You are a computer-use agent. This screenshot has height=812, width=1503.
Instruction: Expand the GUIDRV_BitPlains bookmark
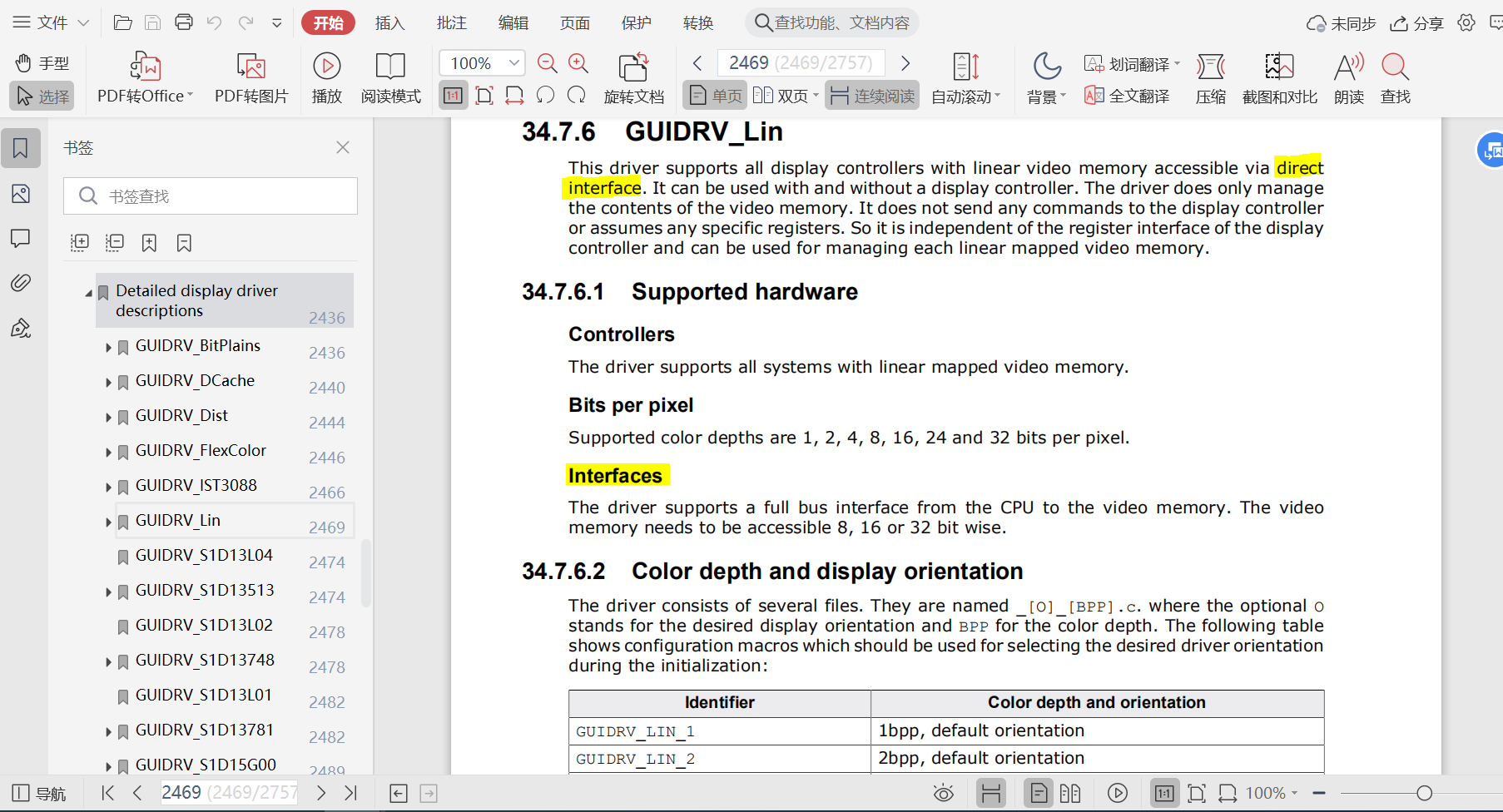tap(108, 347)
